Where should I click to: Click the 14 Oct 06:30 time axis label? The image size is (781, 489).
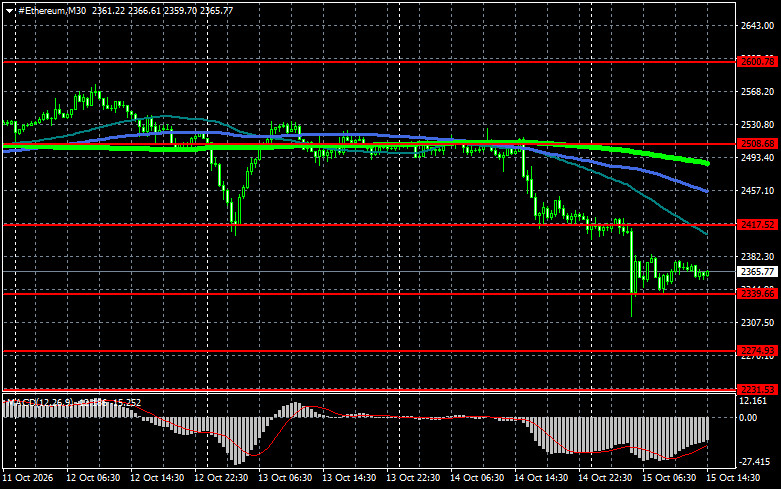tap(477, 478)
